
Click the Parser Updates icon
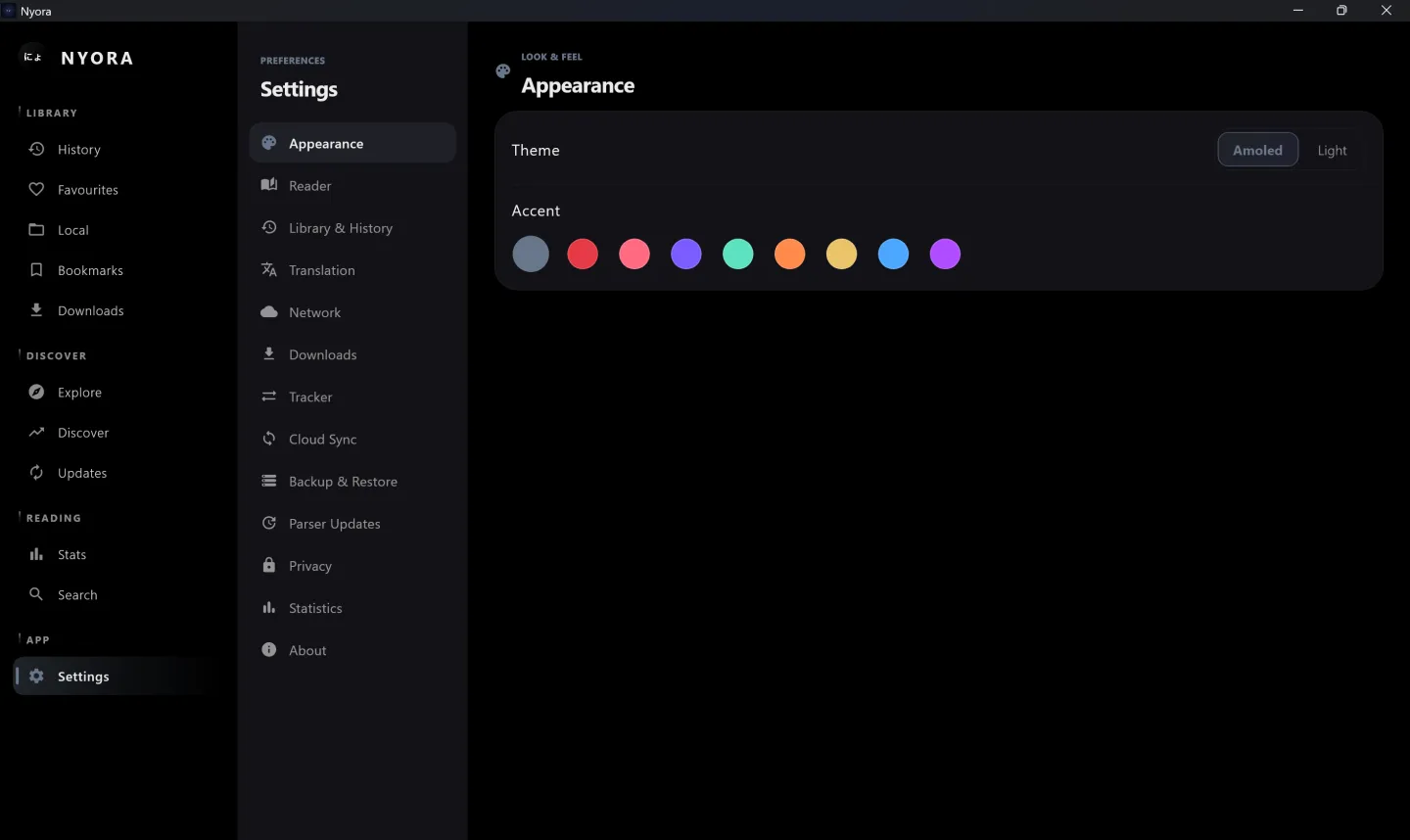[268, 523]
